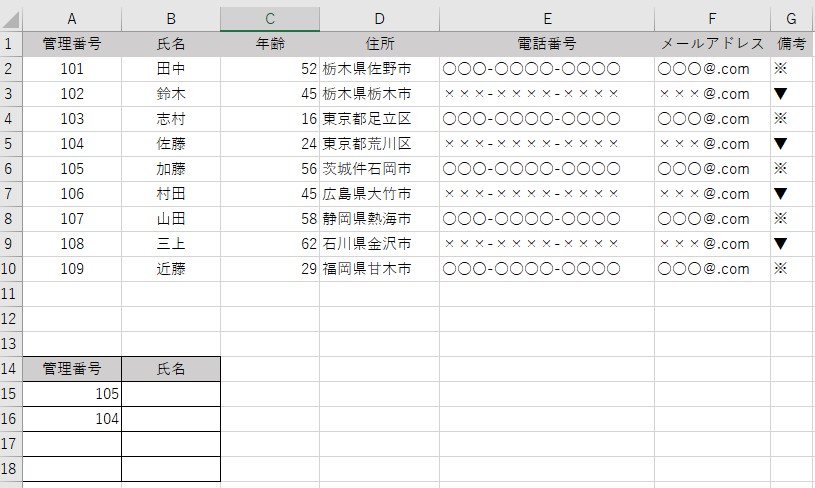This screenshot has height=488, width=815.
Task: Select row 14 header
Action: (x=11, y=369)
